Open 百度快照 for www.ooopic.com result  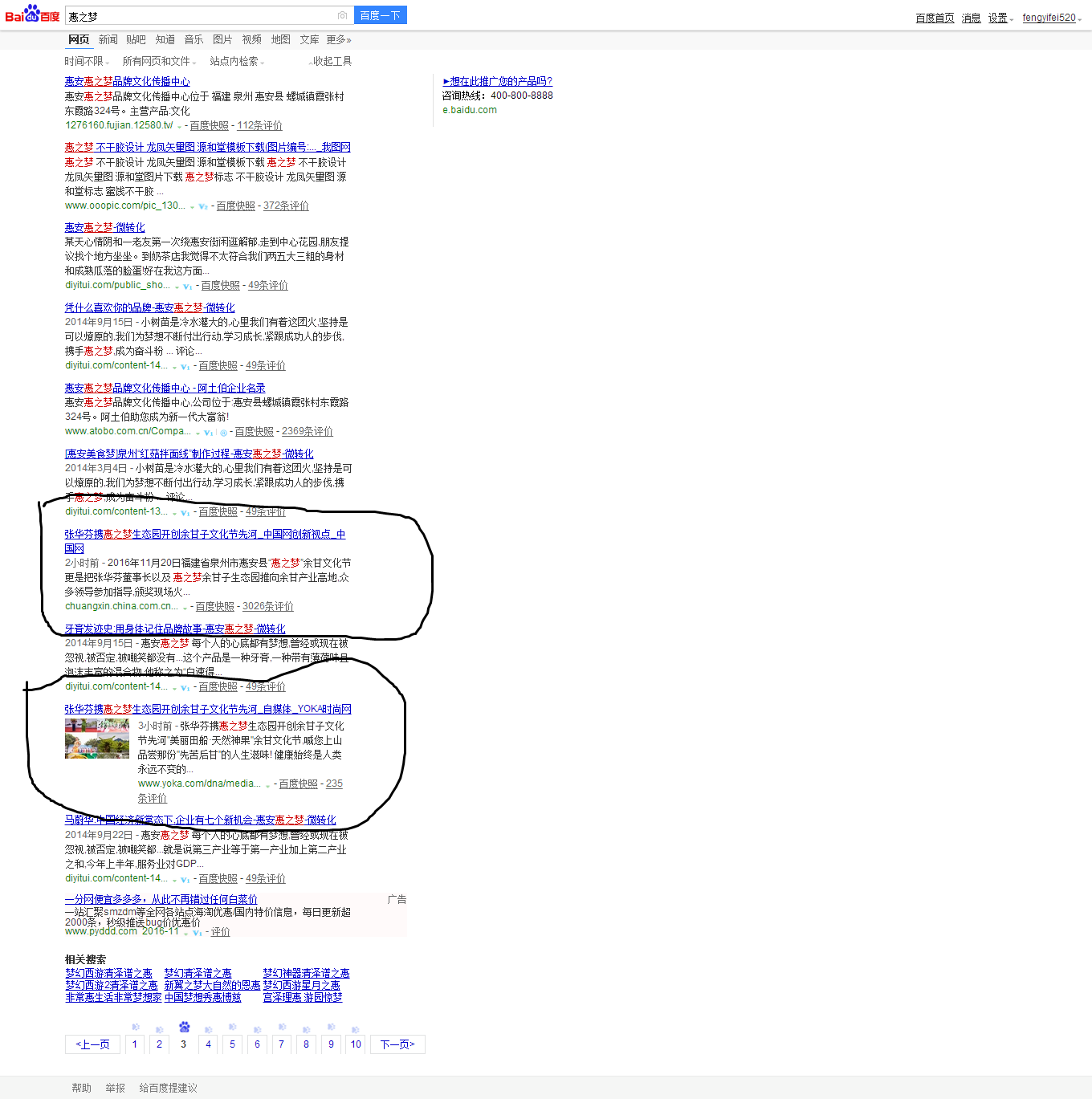[x=235, y=206]
